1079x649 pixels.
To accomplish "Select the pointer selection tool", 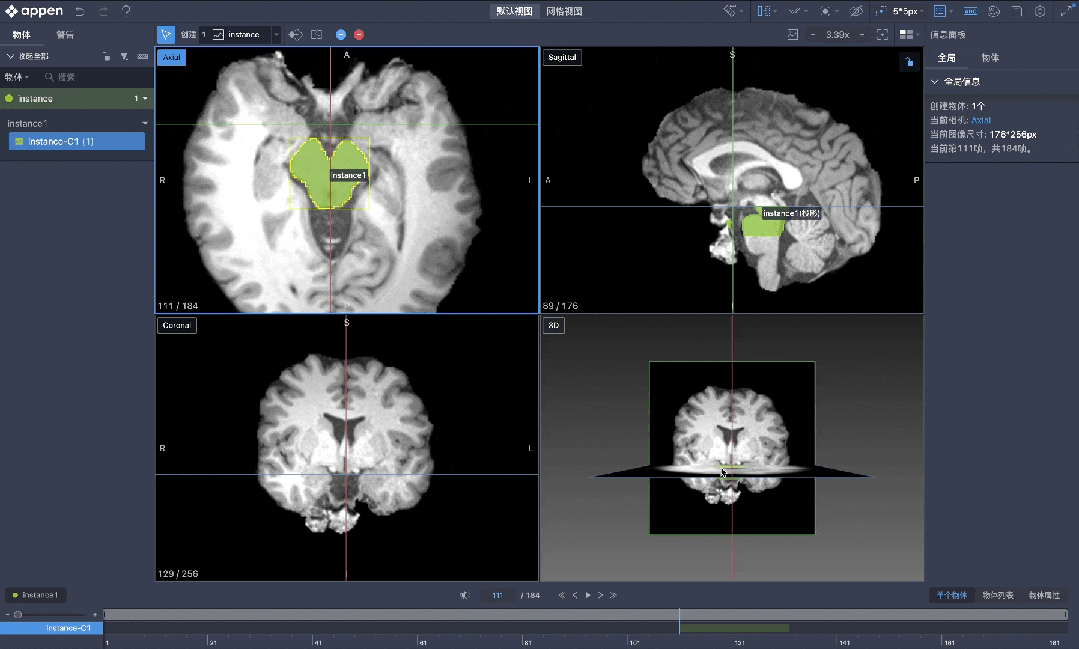I will (x=166, y=35).
